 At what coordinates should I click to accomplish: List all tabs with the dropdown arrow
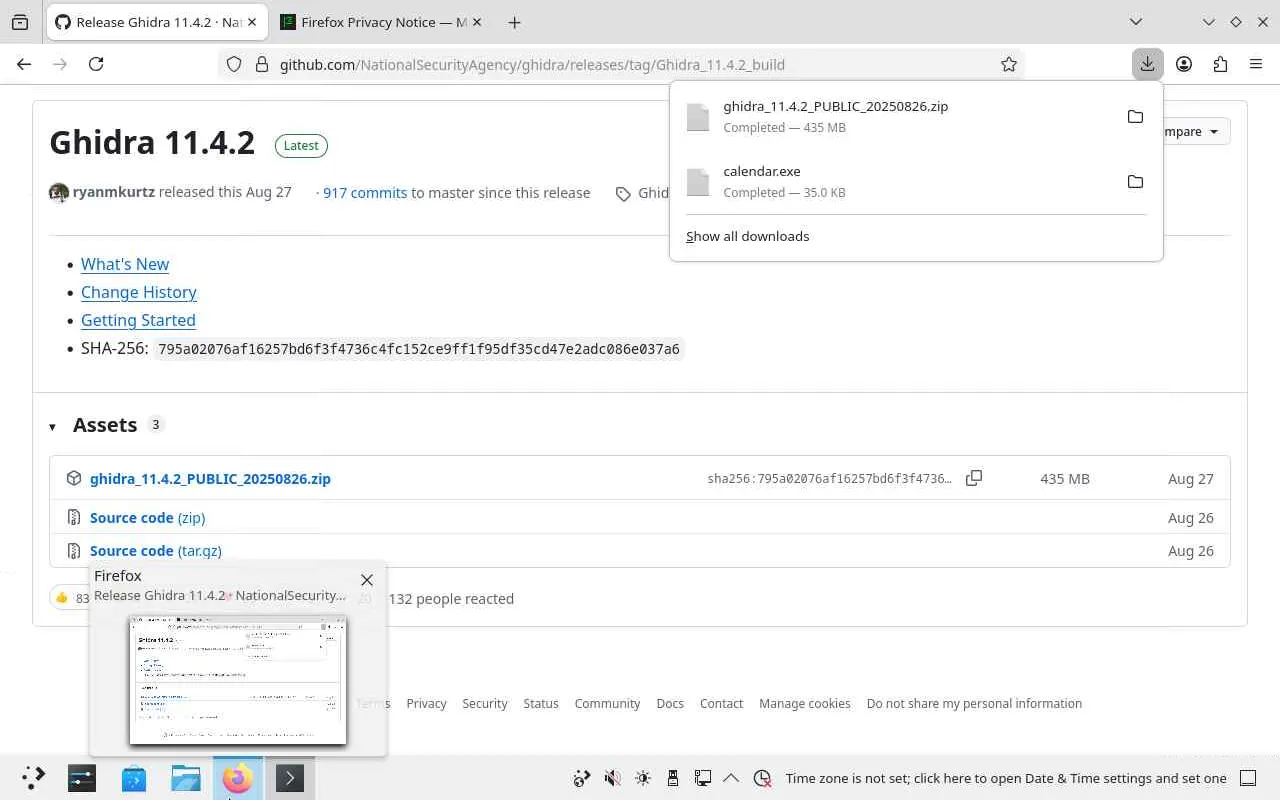(x=1136, y=22)
